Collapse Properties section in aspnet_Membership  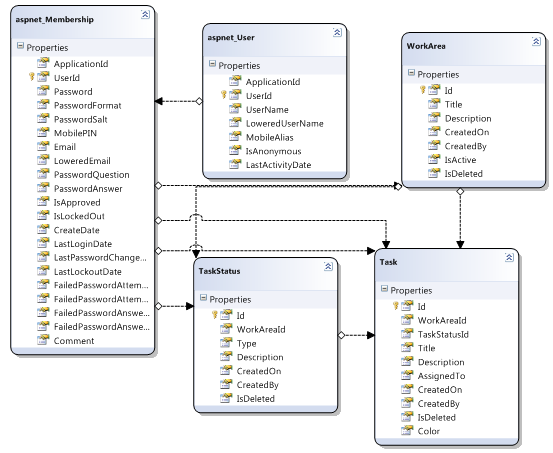click(20, 46)
